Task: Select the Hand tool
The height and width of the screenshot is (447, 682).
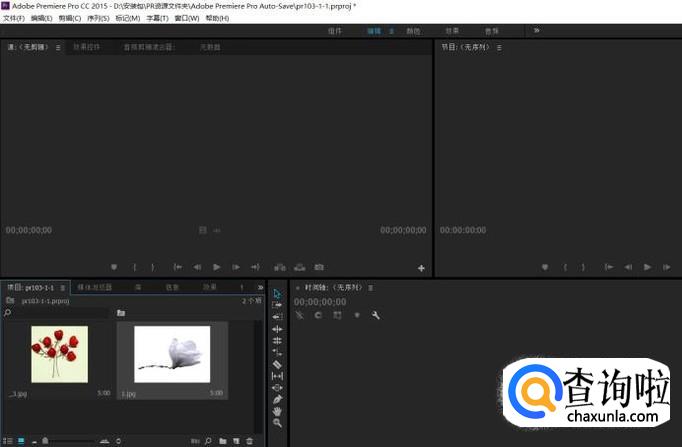Action: point(277,411)
